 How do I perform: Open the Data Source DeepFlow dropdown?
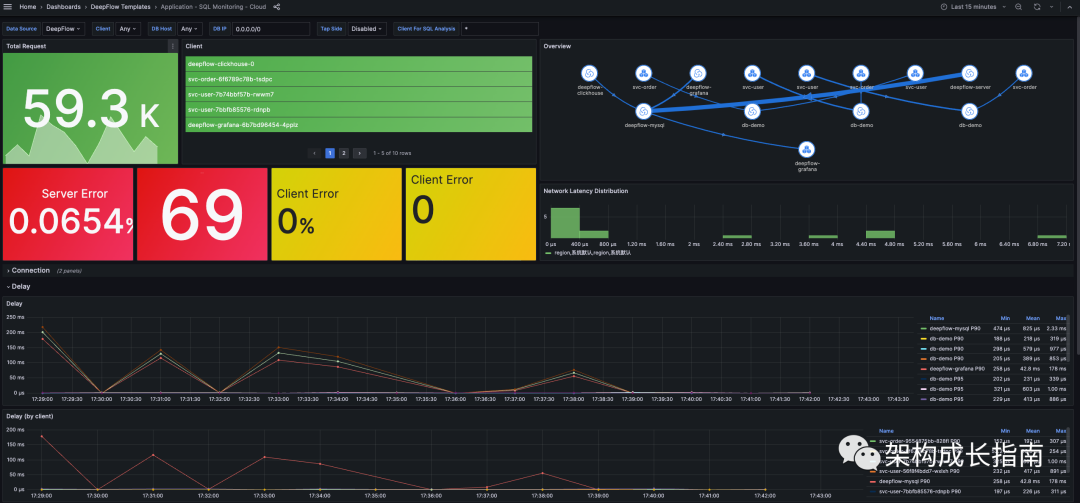[64, 29]
